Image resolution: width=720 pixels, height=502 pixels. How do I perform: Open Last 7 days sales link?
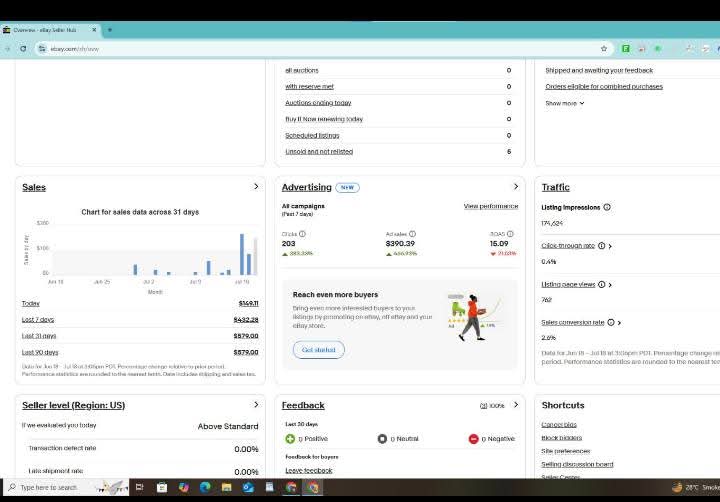(x=38, y=320)
